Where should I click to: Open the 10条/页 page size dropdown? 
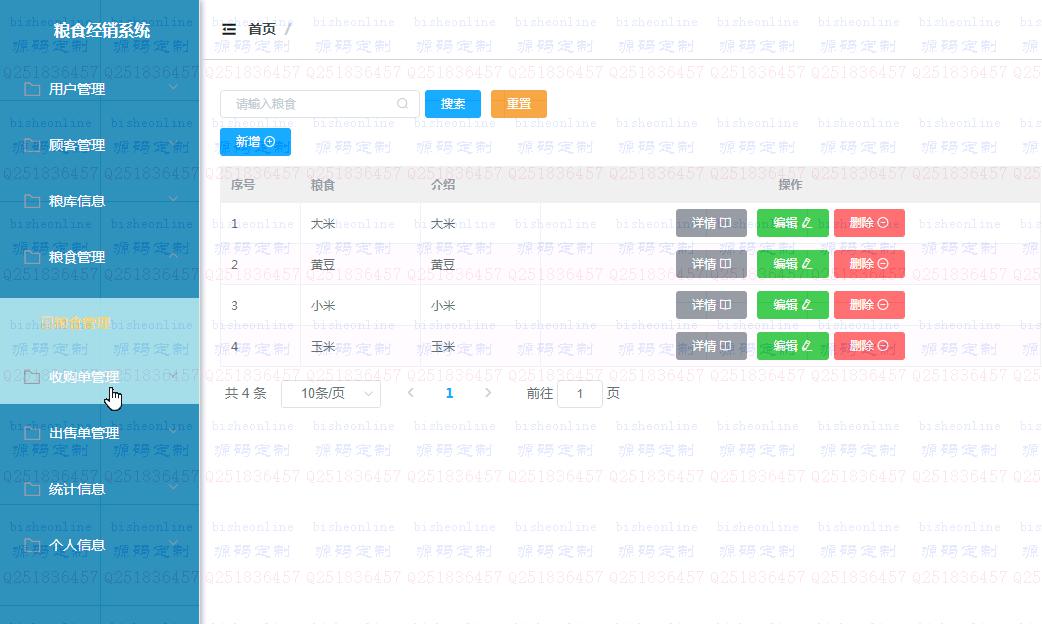pyautogui.click(x=331, y=394)
